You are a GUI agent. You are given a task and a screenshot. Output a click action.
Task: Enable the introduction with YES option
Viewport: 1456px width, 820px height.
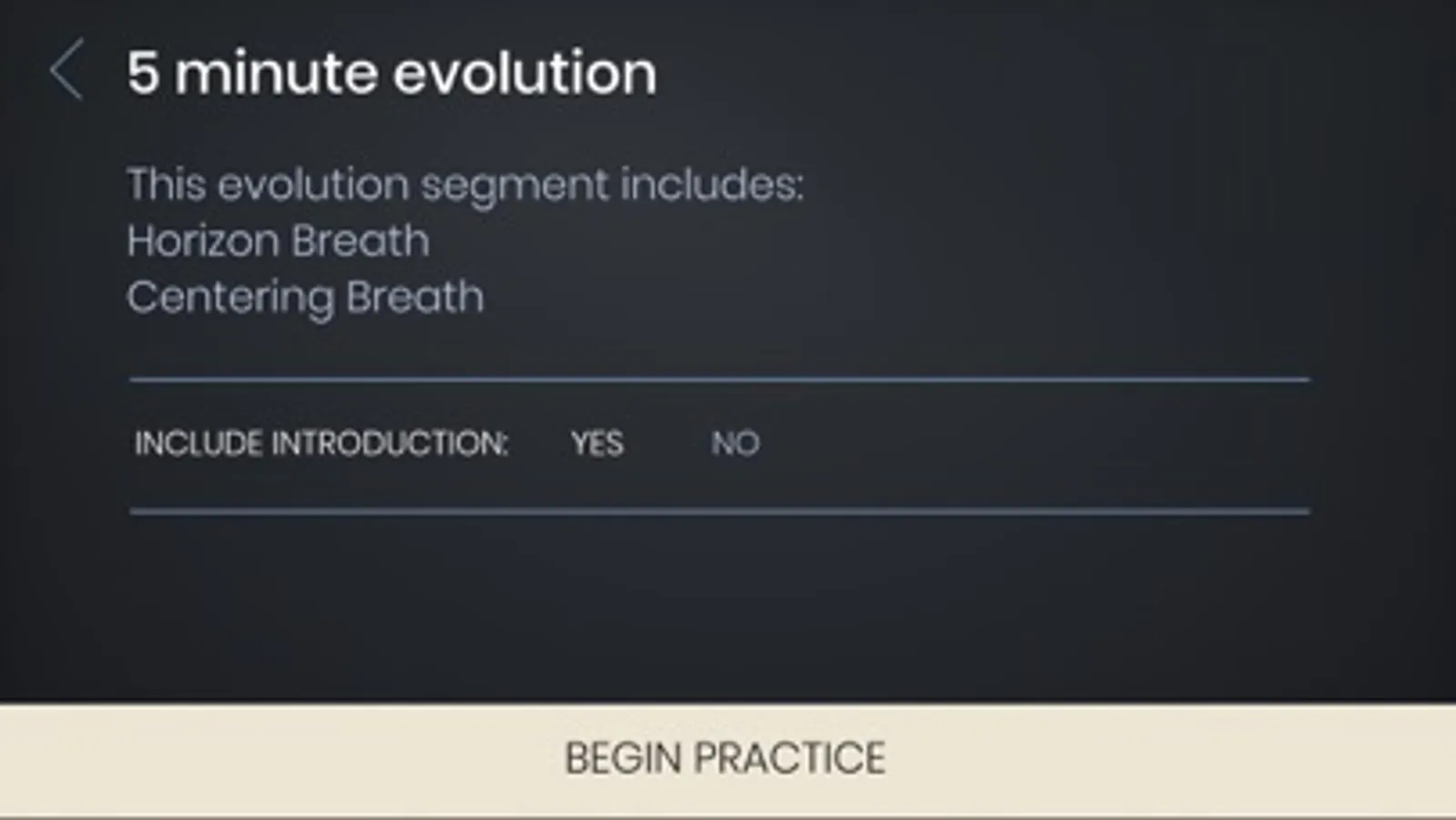(597, 444)
